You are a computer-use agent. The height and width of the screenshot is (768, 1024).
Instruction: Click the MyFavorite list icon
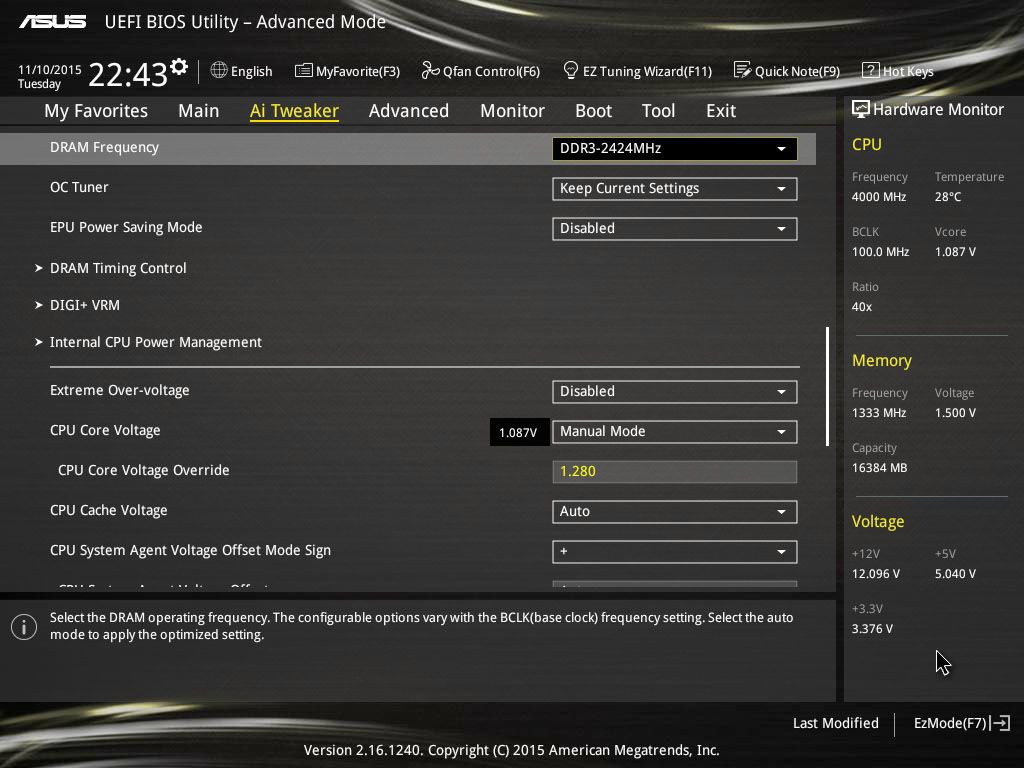click(x=304, y=70)
